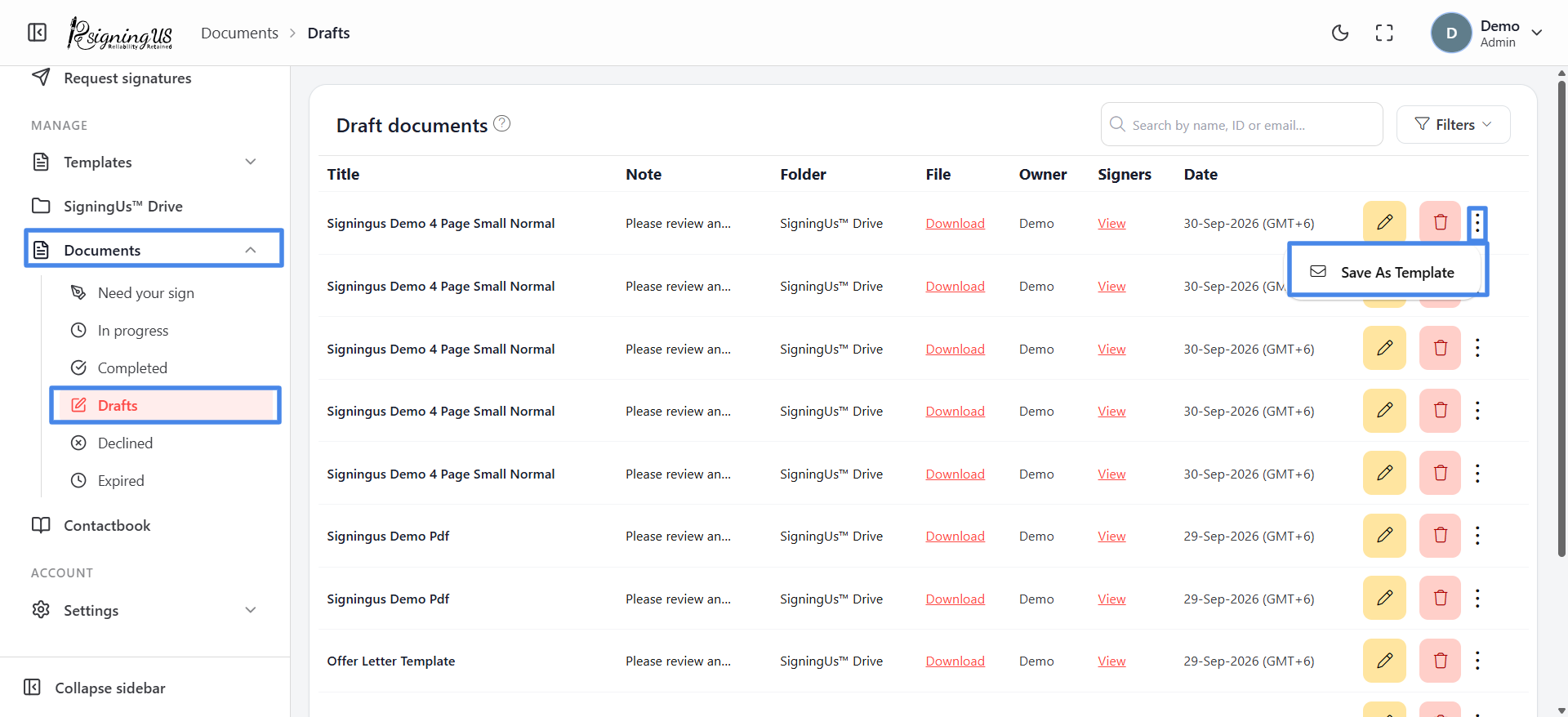Click the SigningUS logo

pyautogui.click(x=120, y=33)
